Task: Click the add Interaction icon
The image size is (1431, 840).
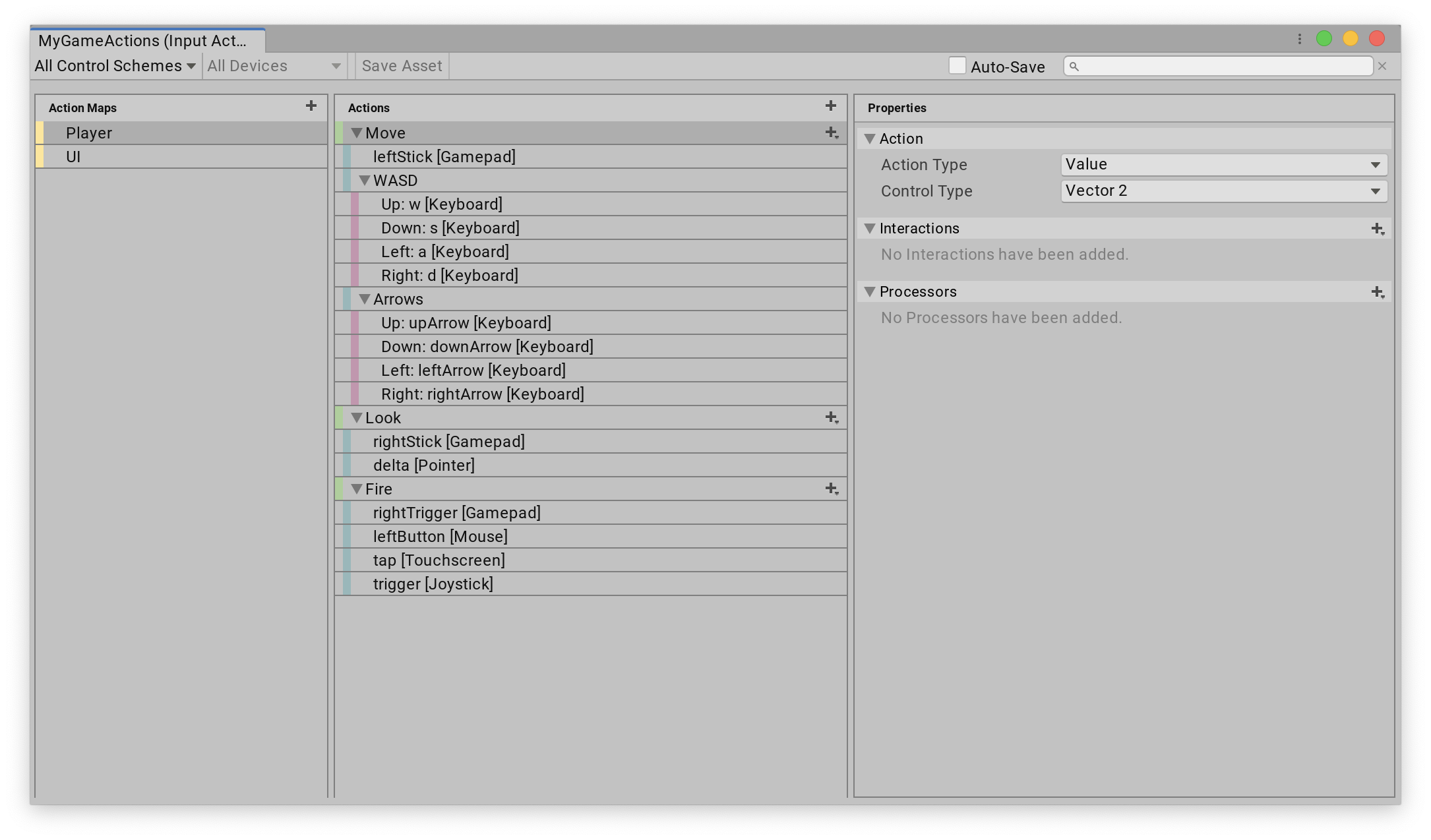Action: tap(1378, 228)
